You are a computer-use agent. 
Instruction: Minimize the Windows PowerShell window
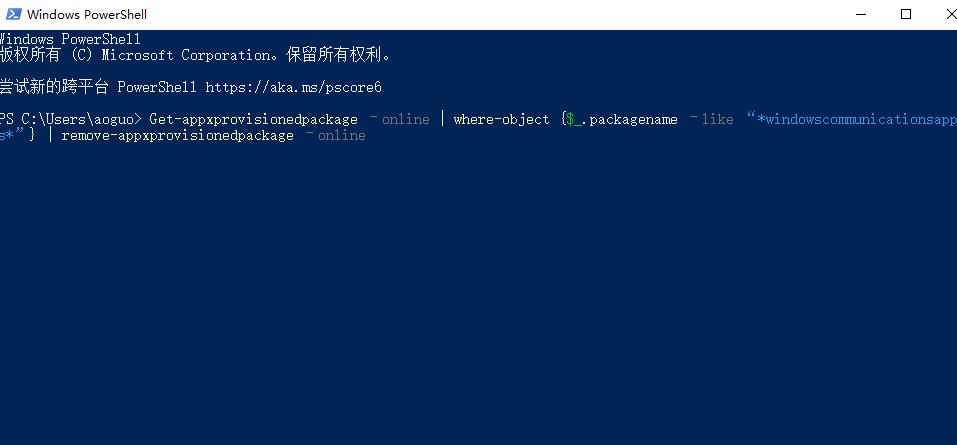861,14
